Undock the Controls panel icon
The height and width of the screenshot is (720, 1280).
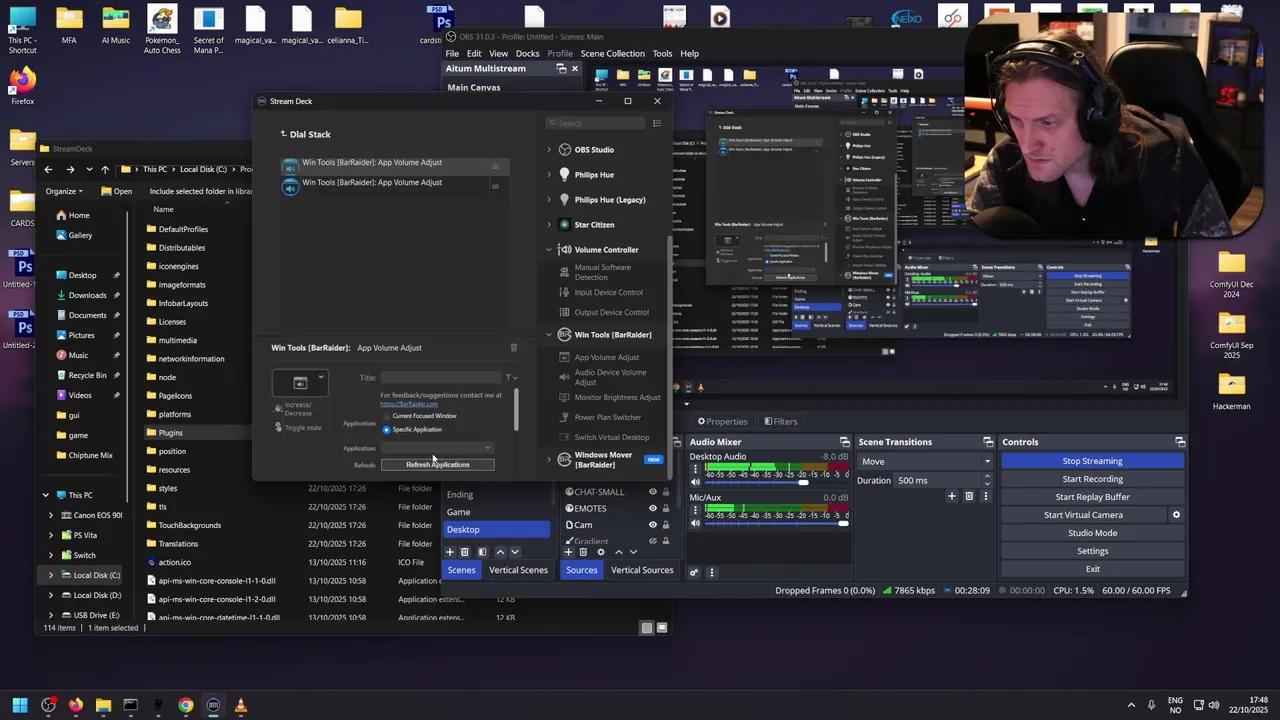pos(1180,442)
